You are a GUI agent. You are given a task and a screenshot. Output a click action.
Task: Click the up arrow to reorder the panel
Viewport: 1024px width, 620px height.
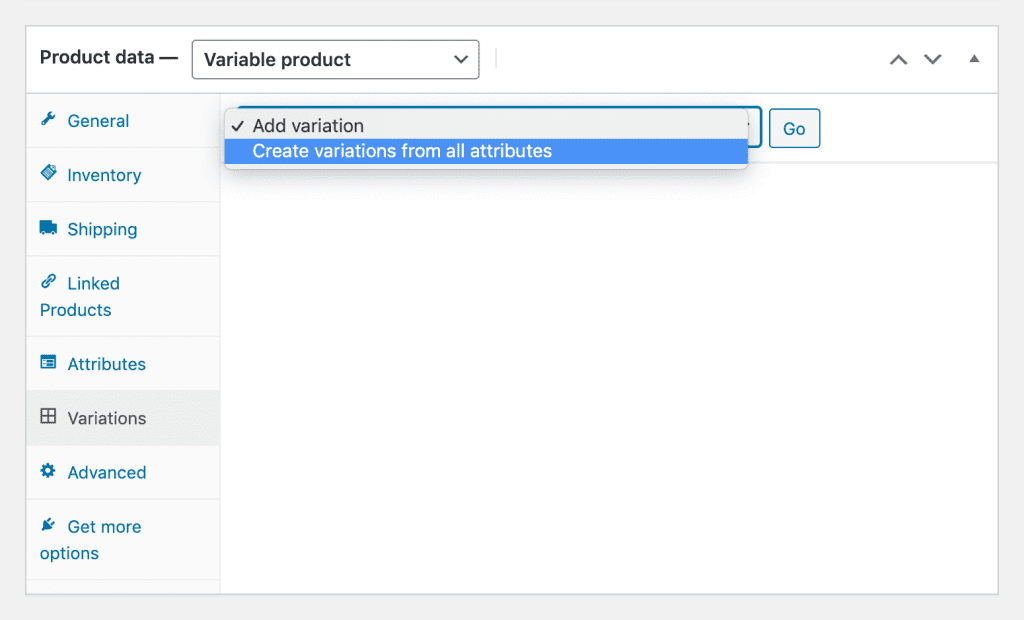coord(897,59)
